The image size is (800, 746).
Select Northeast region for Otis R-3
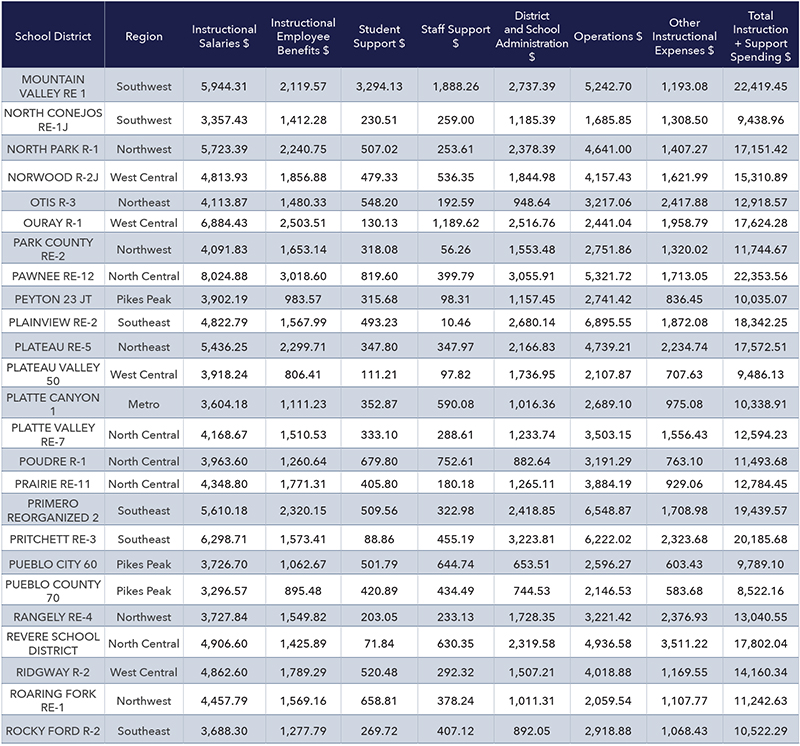click(144, 202)
